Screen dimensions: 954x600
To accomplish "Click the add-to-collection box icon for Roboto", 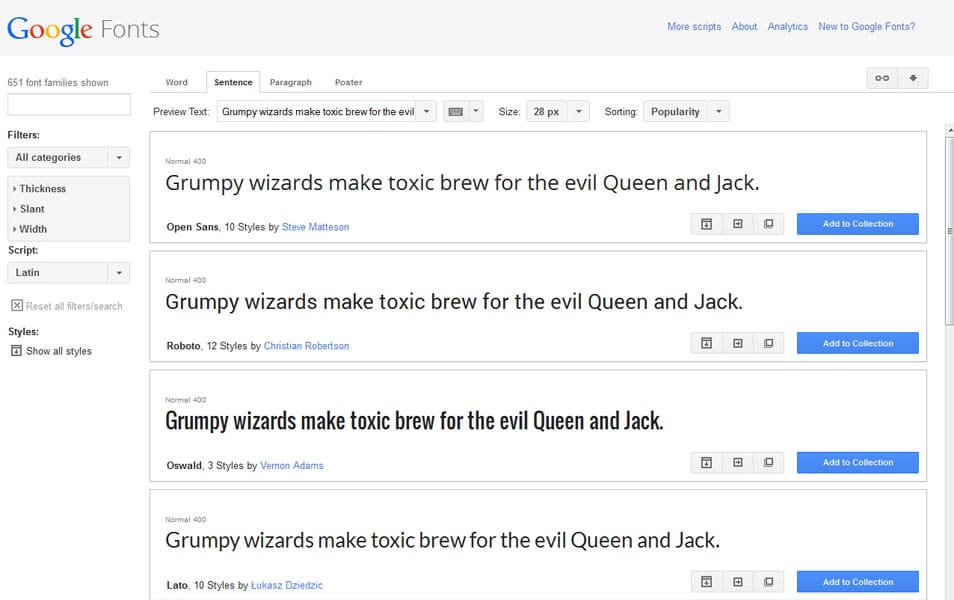I will (x=706, y=342).
